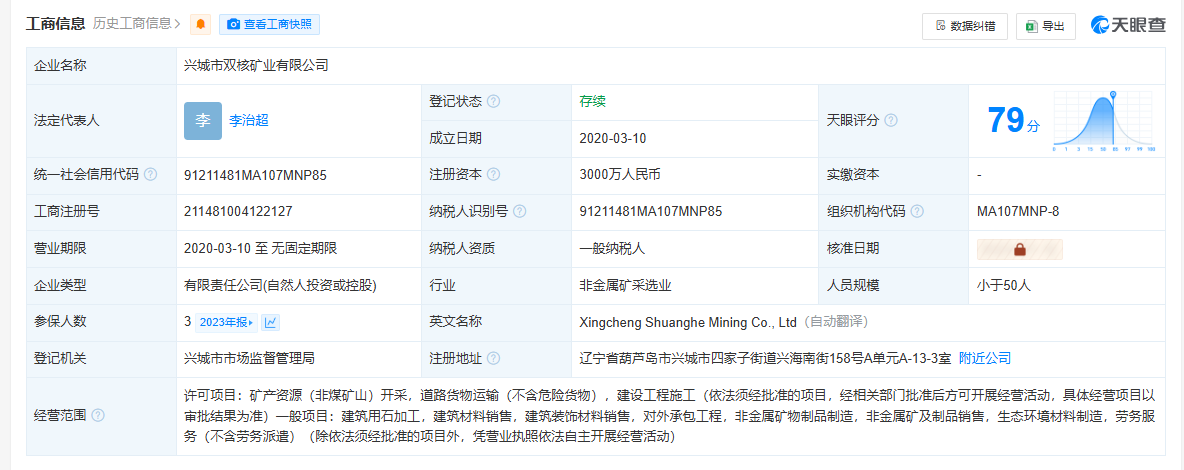The width and height of the screenshot is (1184, 470).
Task: Click industry value 非金属矿采选业
Action: (625, 285)
